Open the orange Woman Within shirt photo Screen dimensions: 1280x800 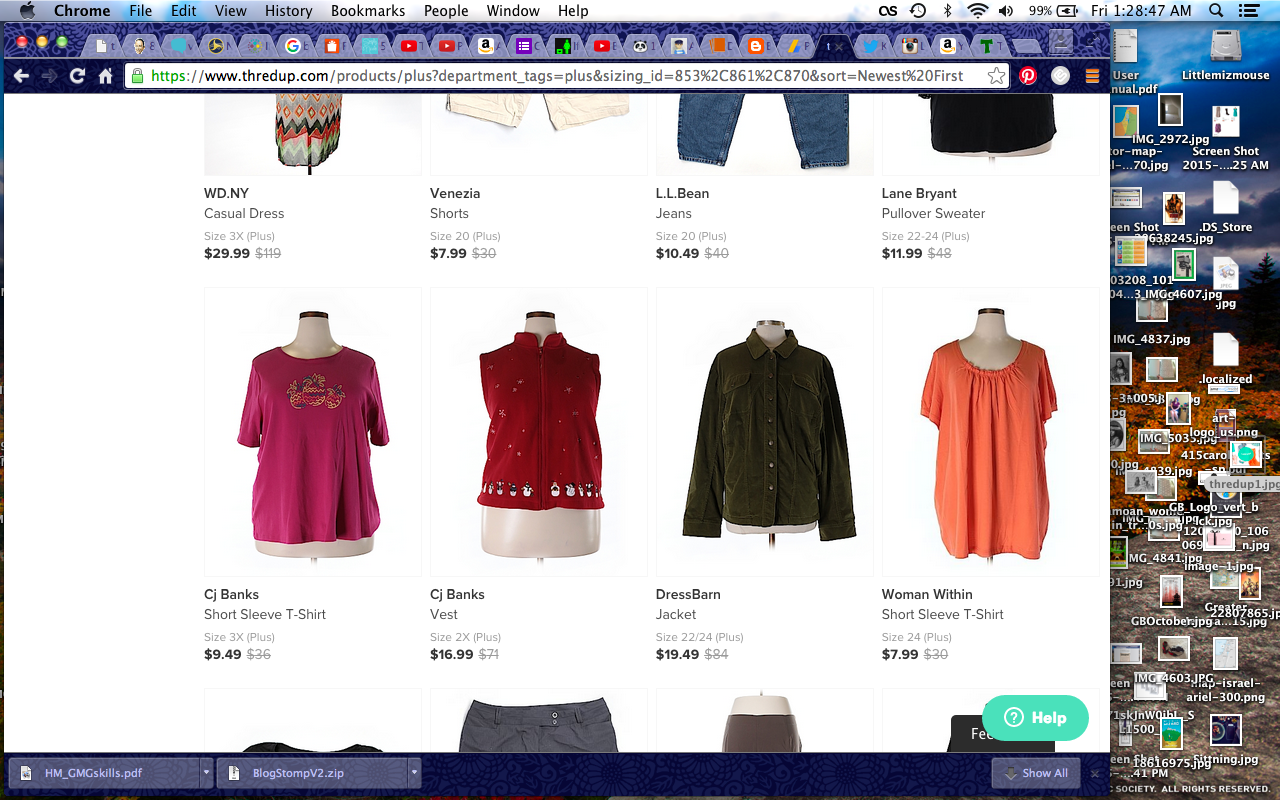pyautogui.click(x=991, y=432)
